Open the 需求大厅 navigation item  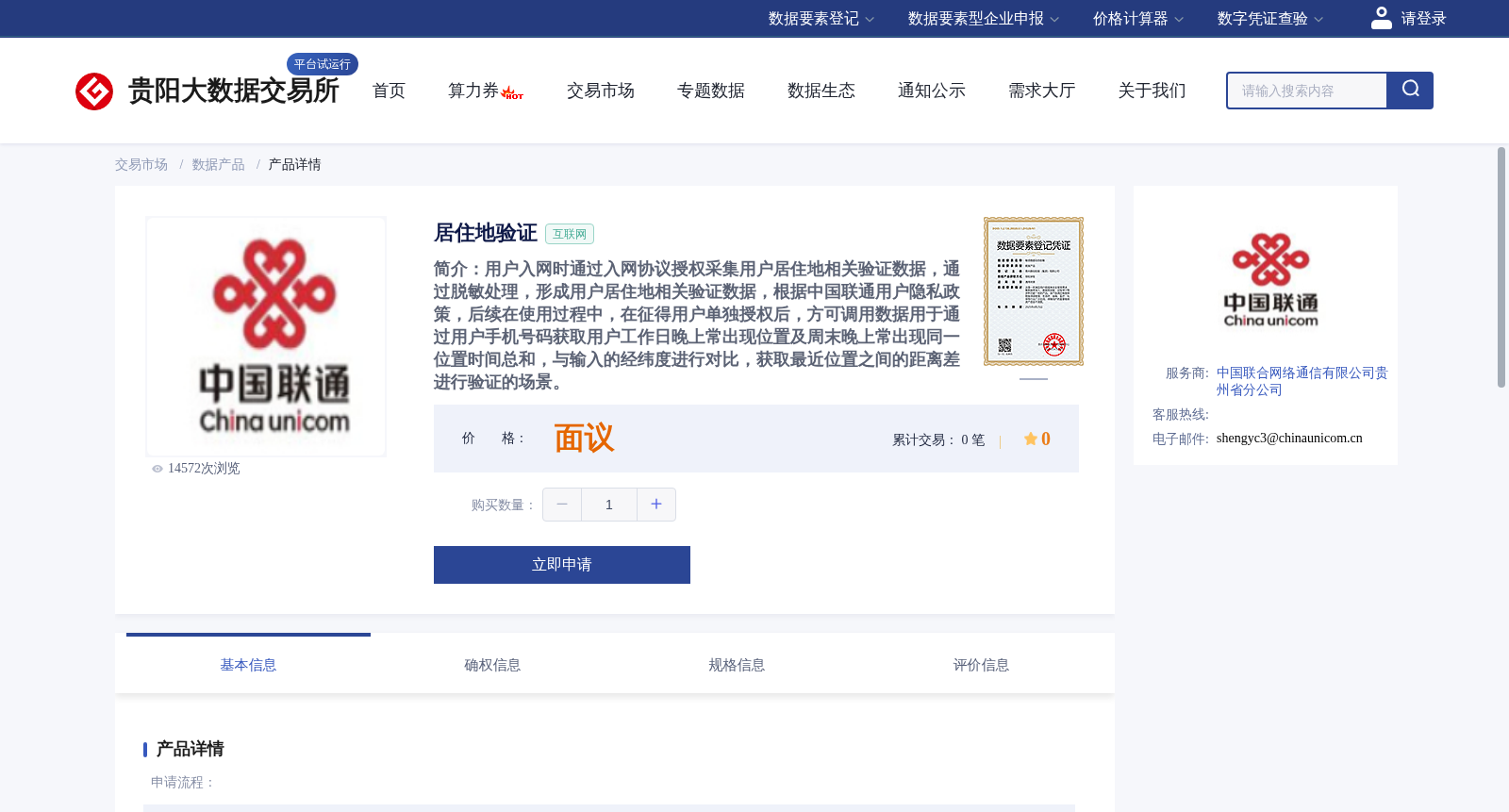pos(1042,91)
